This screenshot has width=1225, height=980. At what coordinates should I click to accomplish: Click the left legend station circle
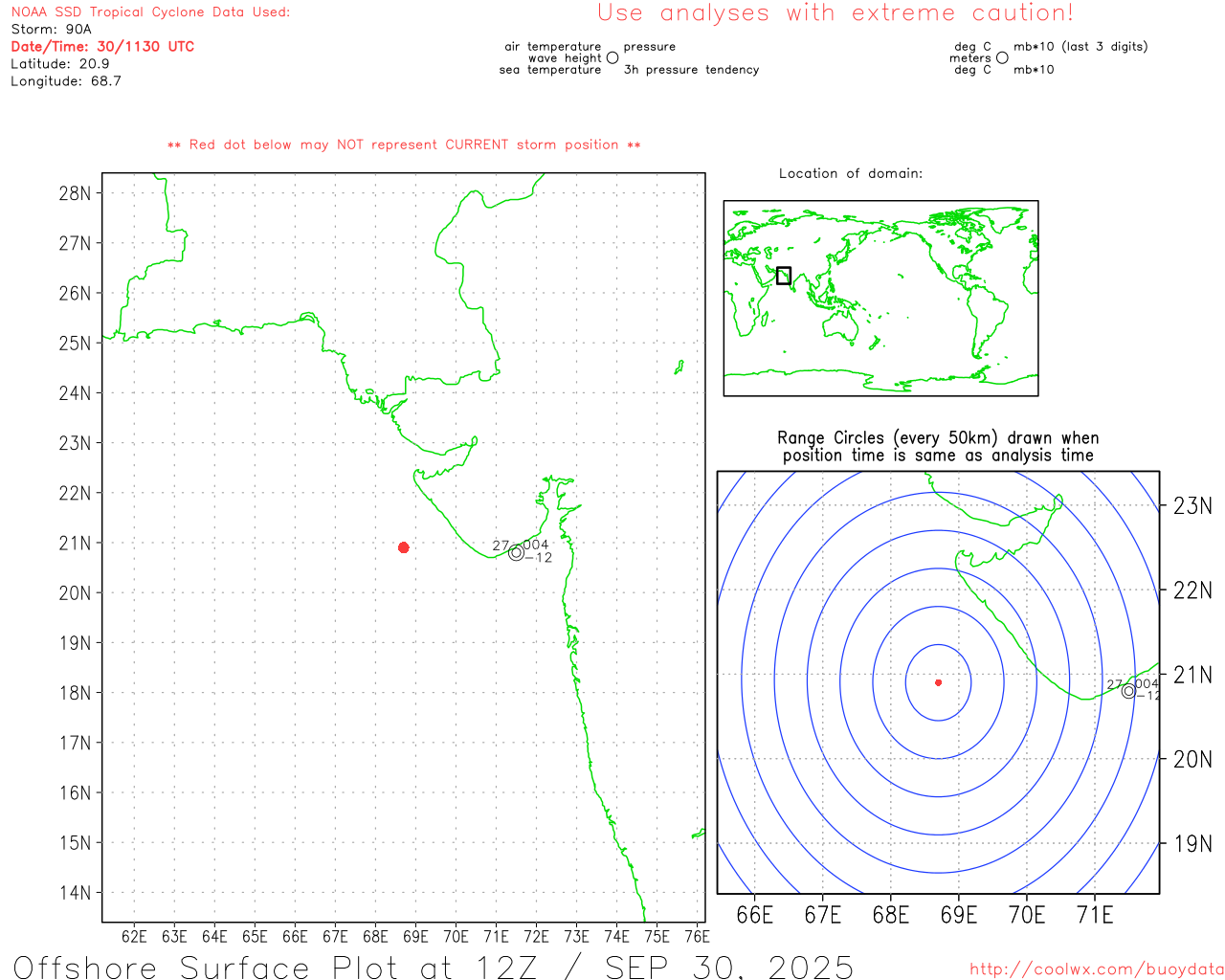pyautogui.click(x=612, y=57)
